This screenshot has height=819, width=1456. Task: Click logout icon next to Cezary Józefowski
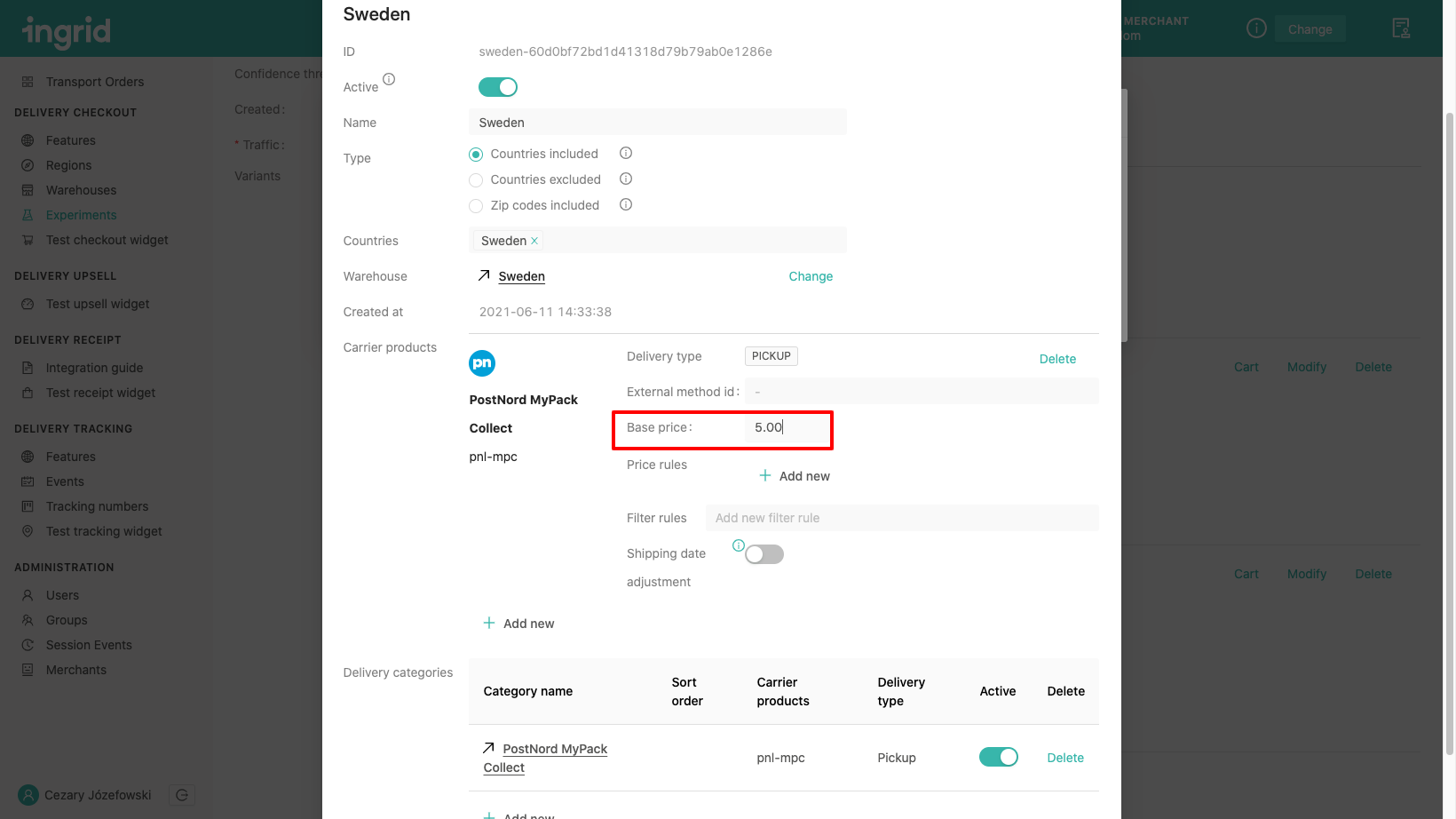click(x=182, y=795)
